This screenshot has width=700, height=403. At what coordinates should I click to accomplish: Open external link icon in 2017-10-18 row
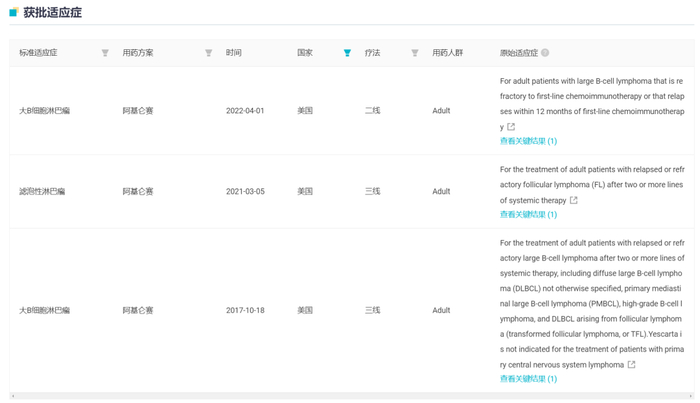[631, 365]
